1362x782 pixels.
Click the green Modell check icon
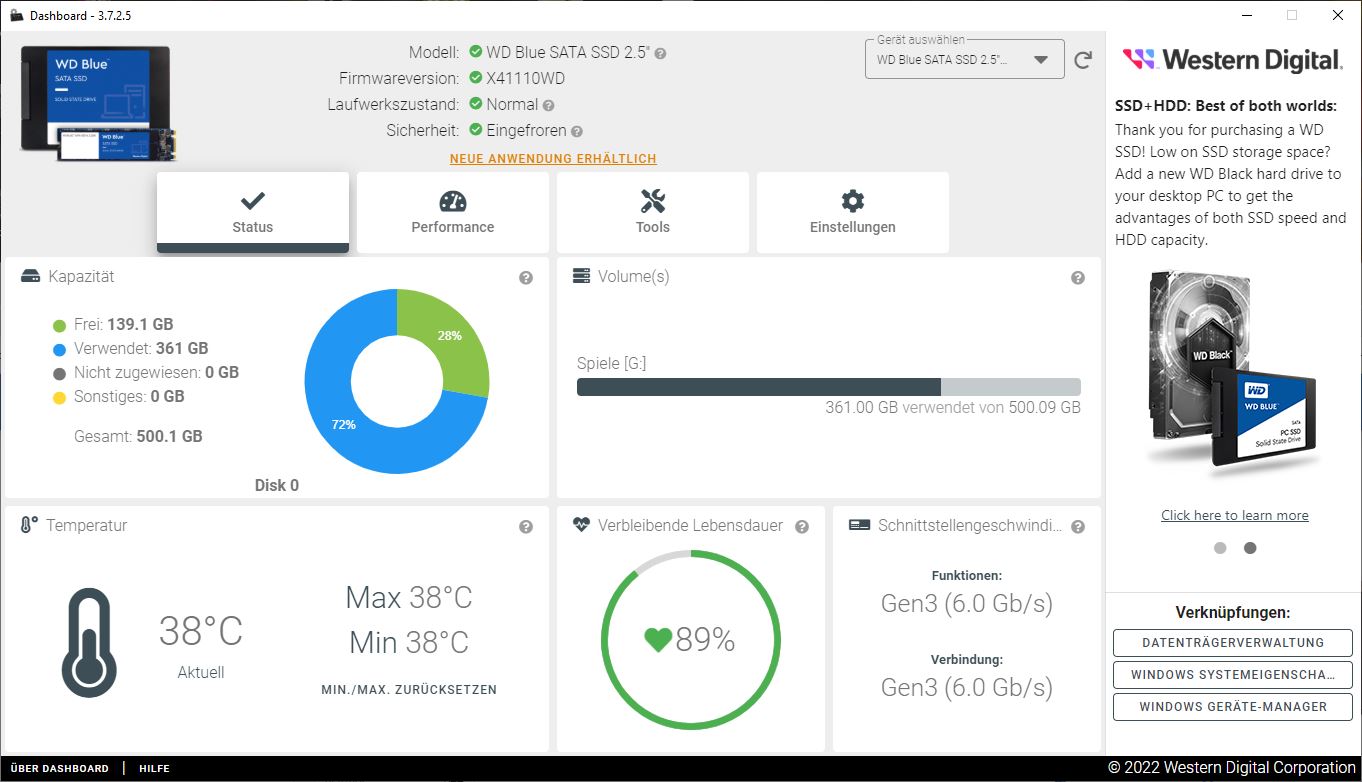click(x=476, y=52)
